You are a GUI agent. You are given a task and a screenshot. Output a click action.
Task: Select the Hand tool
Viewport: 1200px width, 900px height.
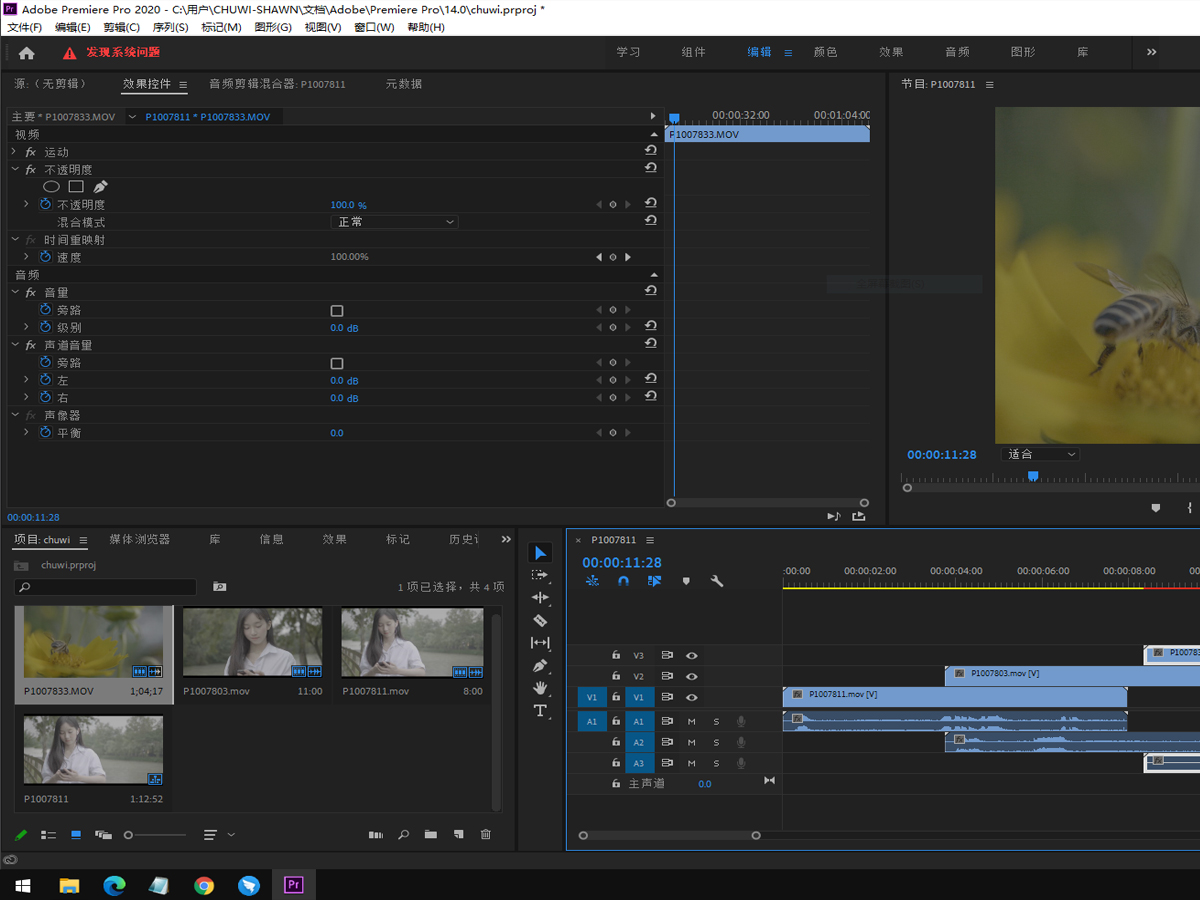pyautogui.click(x=540, y=688)
